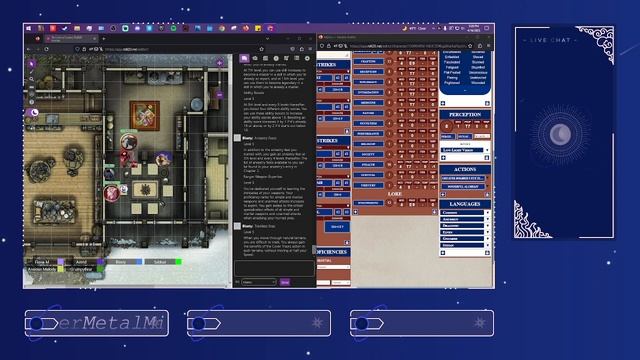This screenshot has height=360, width=640.
Task: Toggle Roll20 night mode moon switch
Action: tap(33, 112)
